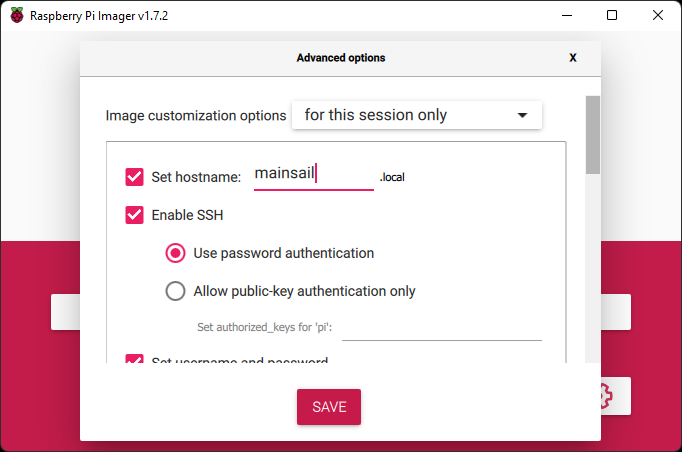Click the SAVE button
Image resolution: width=682 pixels, height=452 pixels.
pos(329,407)
